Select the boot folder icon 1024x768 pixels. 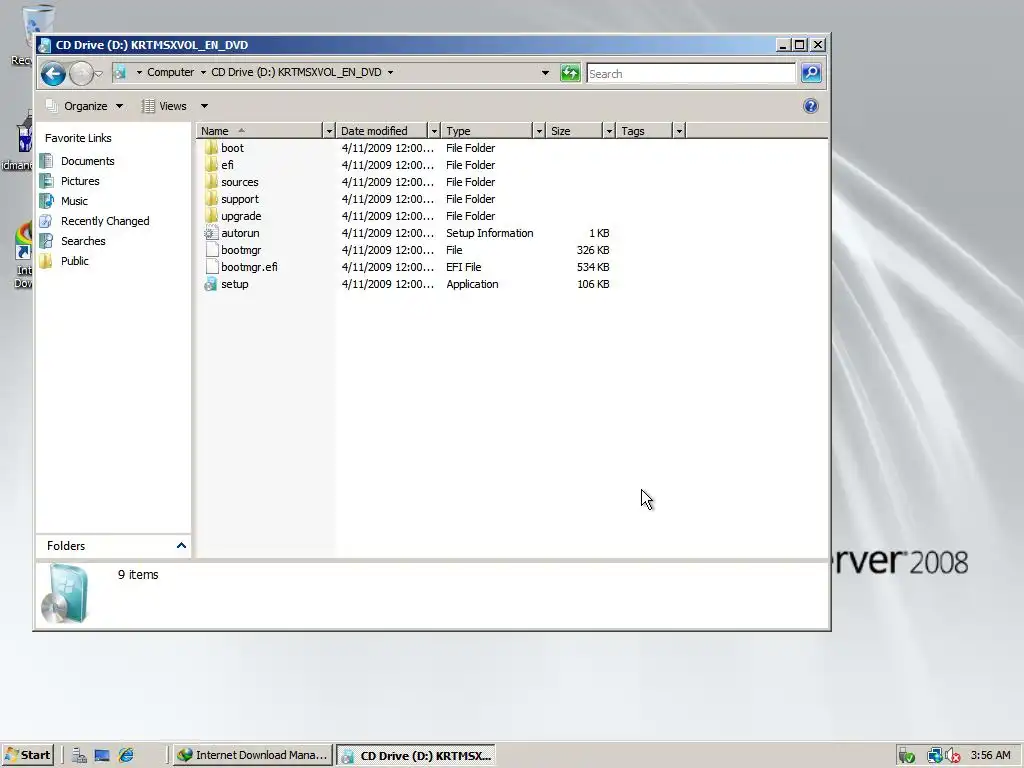tap(211, 148)
